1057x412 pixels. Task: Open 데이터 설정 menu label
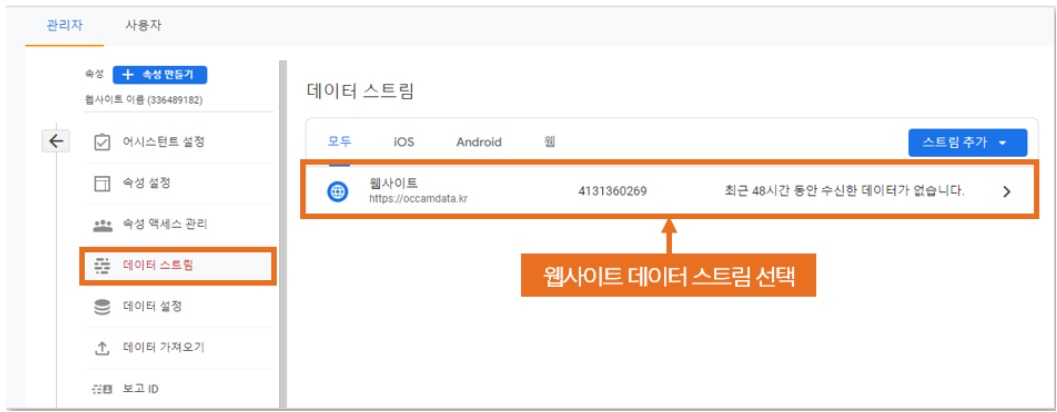(x=152, y=307)
